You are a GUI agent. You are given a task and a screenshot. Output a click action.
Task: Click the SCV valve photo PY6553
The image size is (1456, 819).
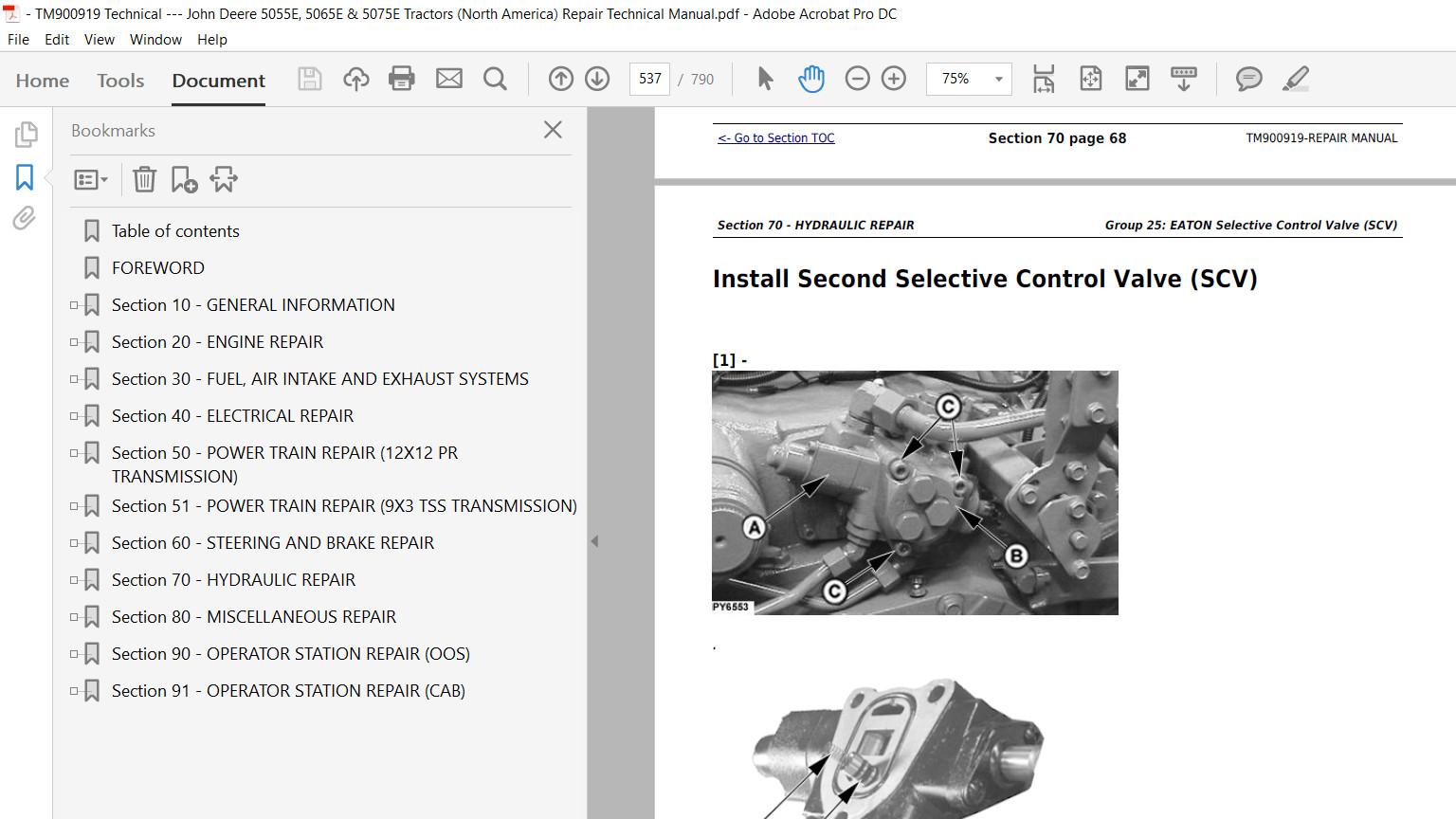tap(915, 493)
